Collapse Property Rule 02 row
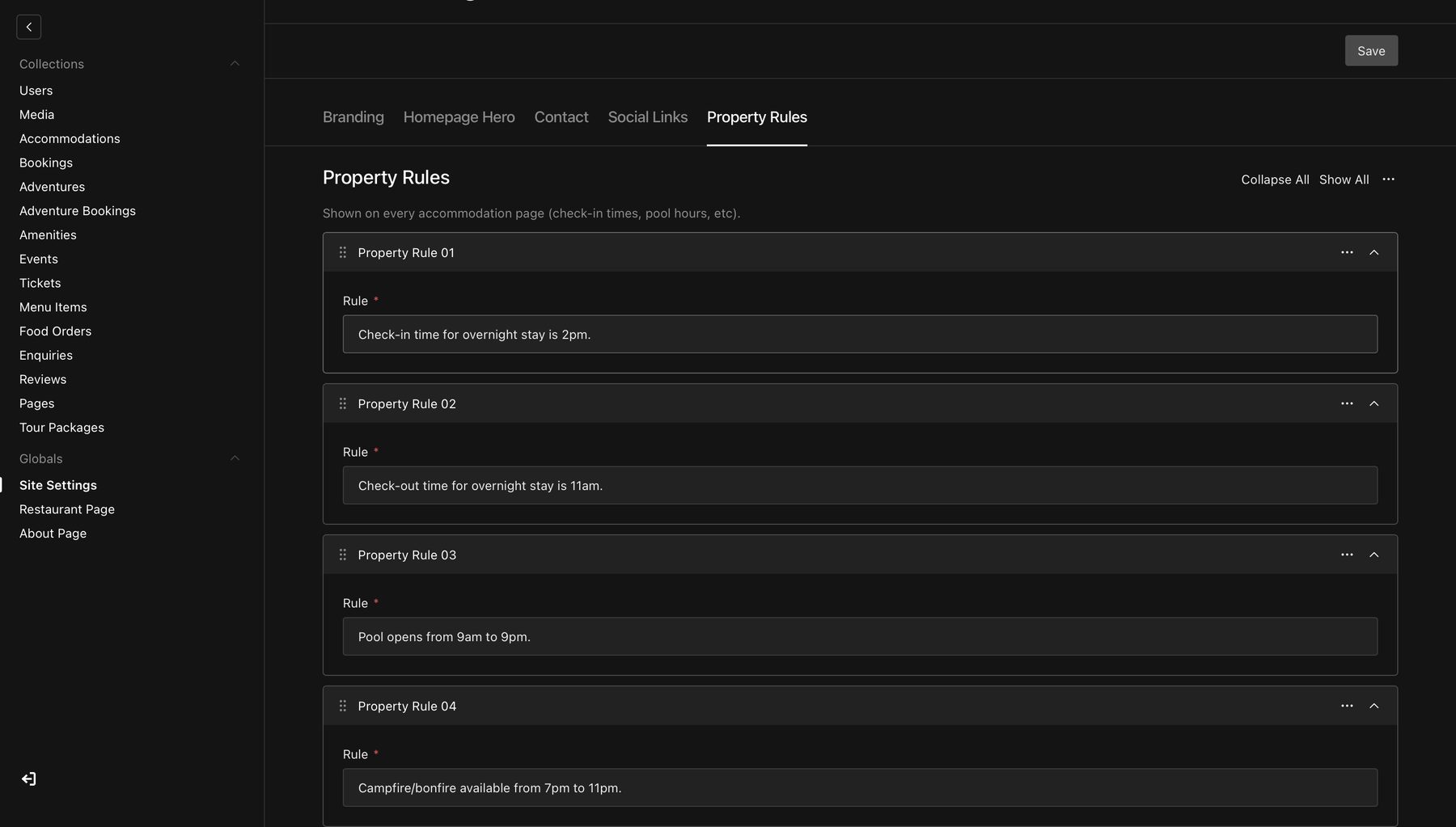 (1373, 403)
